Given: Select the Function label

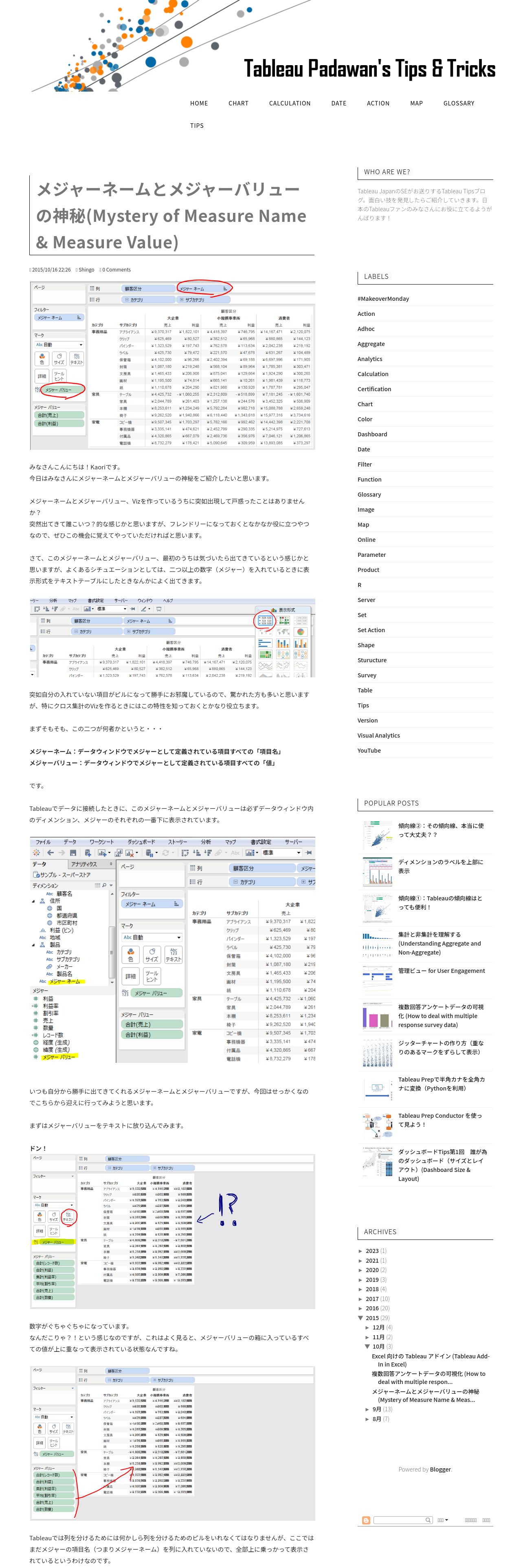Looking at the screenshot, I should coord(369,480).
